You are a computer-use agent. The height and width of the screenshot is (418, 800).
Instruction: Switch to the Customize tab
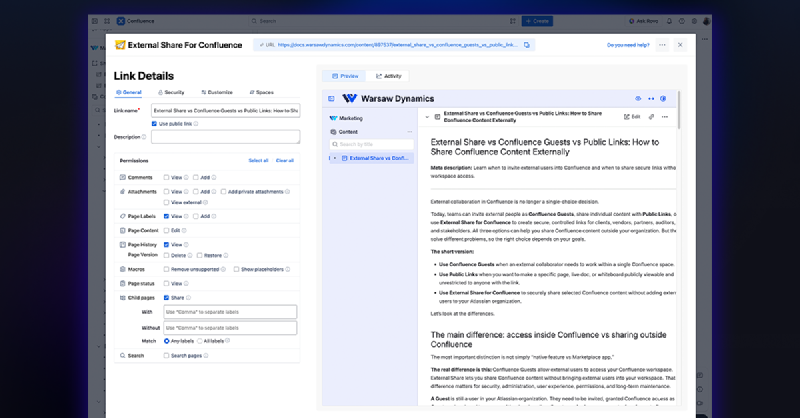pyautogui.click(x=217, y=92)
